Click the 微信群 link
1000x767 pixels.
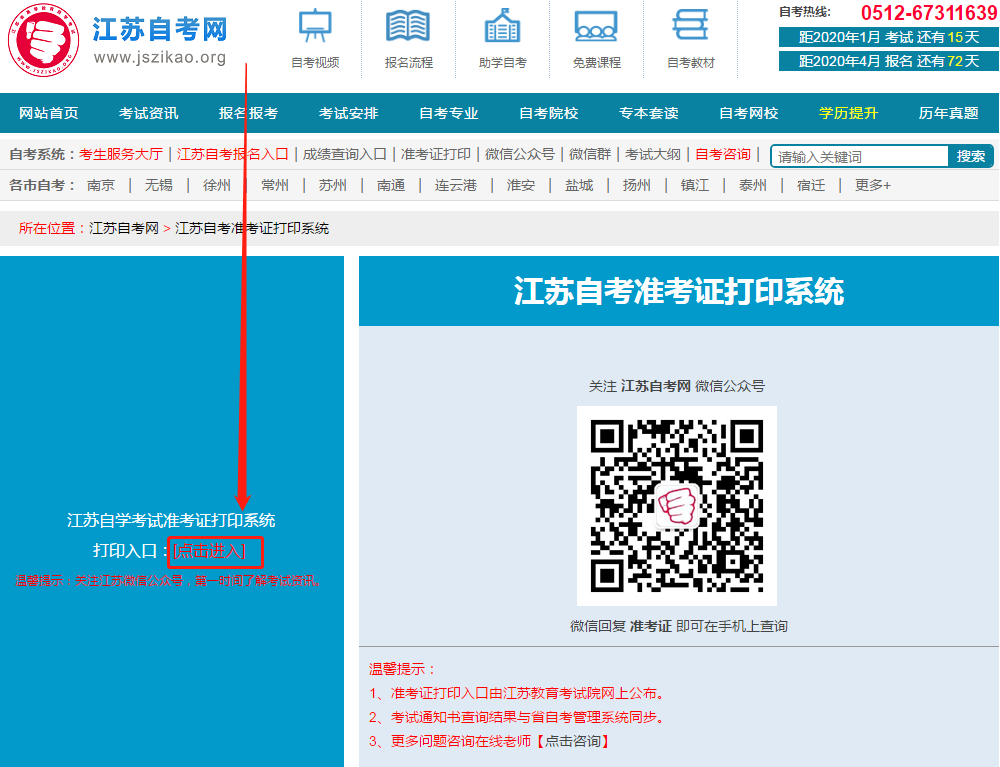click(x=590, y=154)
